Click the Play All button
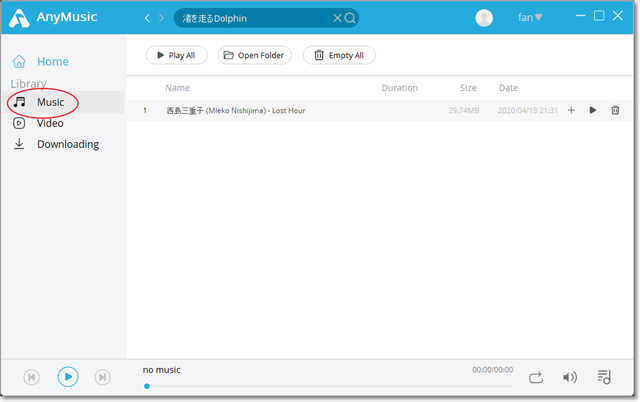The height and width of the screenshot is (402, 640). coord(177,55)
